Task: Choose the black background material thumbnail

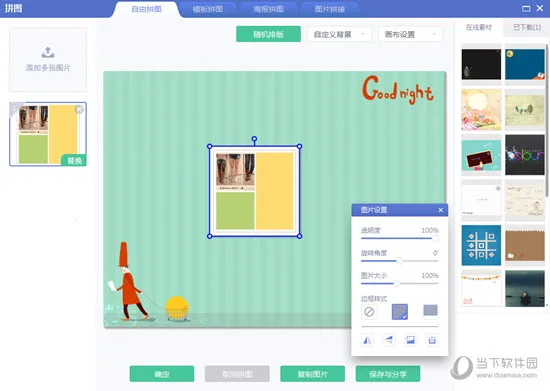Action: (481, 64)
